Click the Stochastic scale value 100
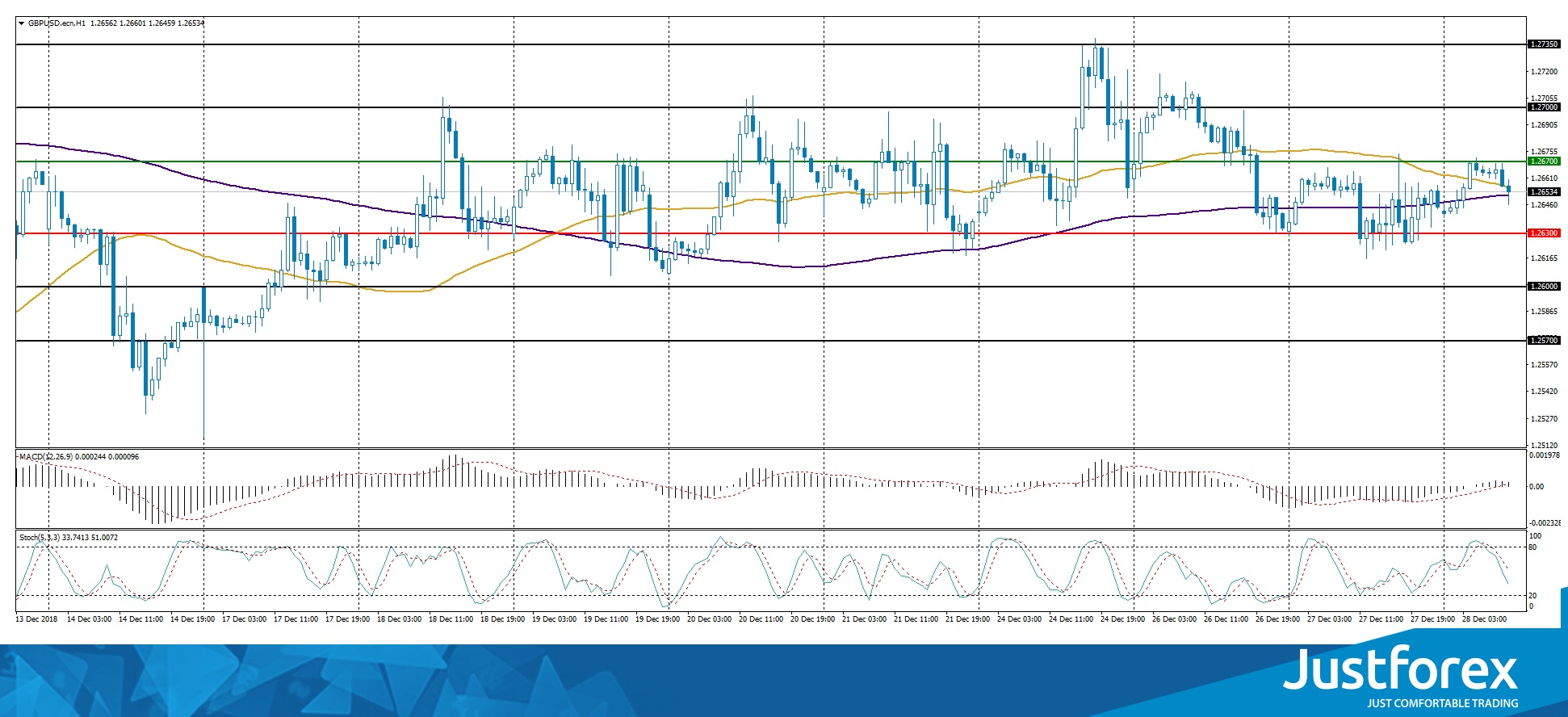This screenshot has width=1568, height=717. click(1536, 536)
